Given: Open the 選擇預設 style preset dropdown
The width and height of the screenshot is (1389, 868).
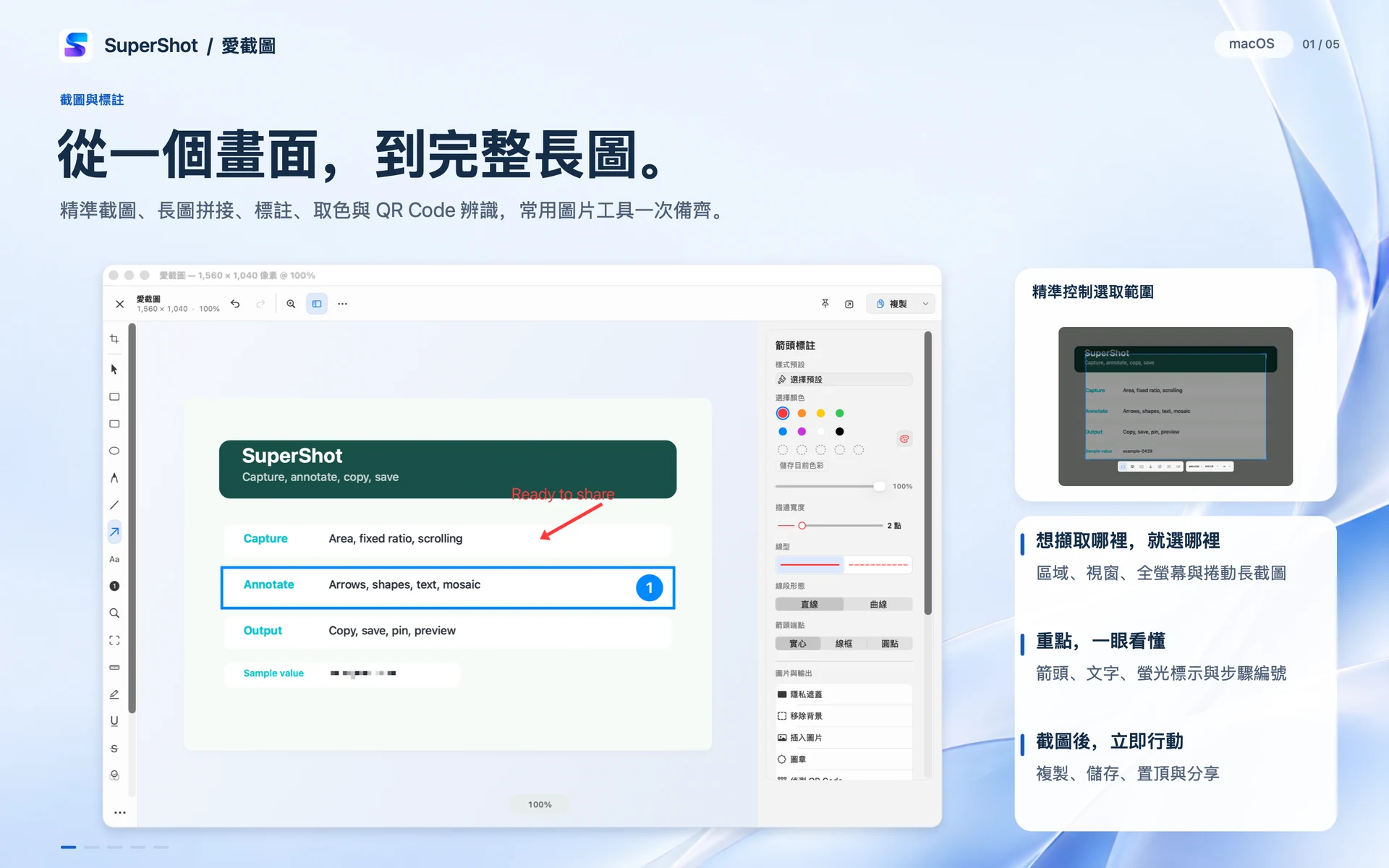Looking at the screenshot, I should (x=844, y=379).
